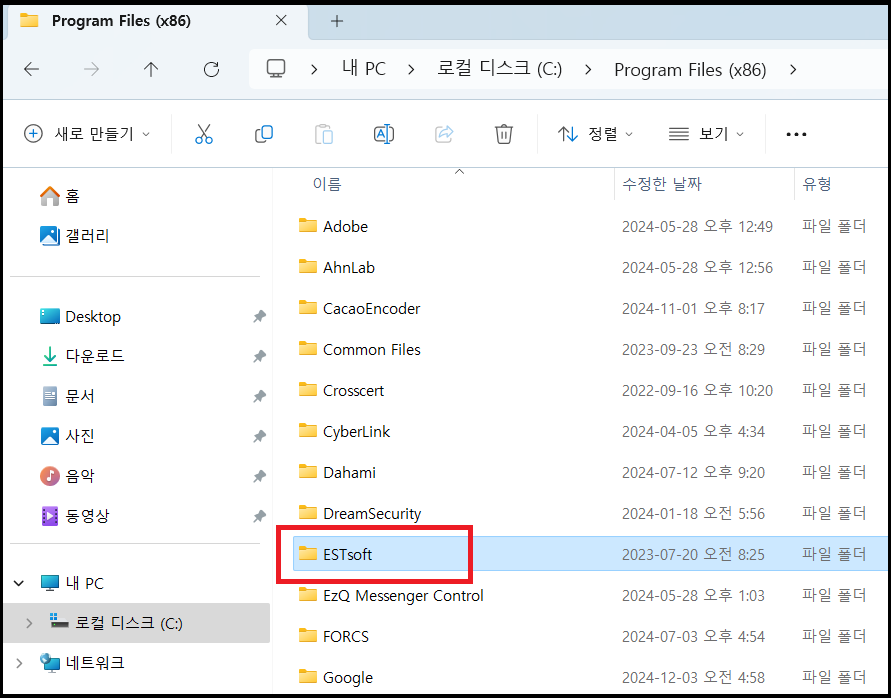891x698 pixels.
Task: Click the Share icon in toolbar
Action: [444, 134]
